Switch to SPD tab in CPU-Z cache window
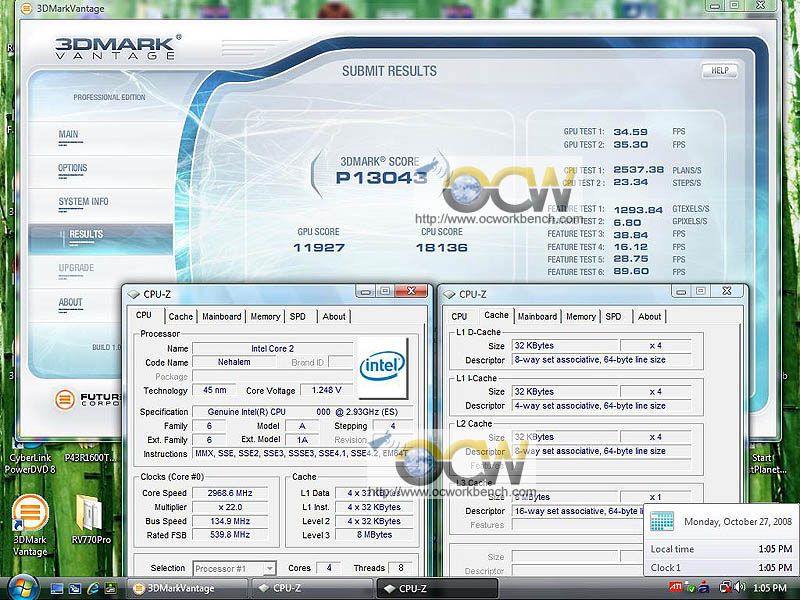Screen dimensions: 800x600 pos(614,317)
